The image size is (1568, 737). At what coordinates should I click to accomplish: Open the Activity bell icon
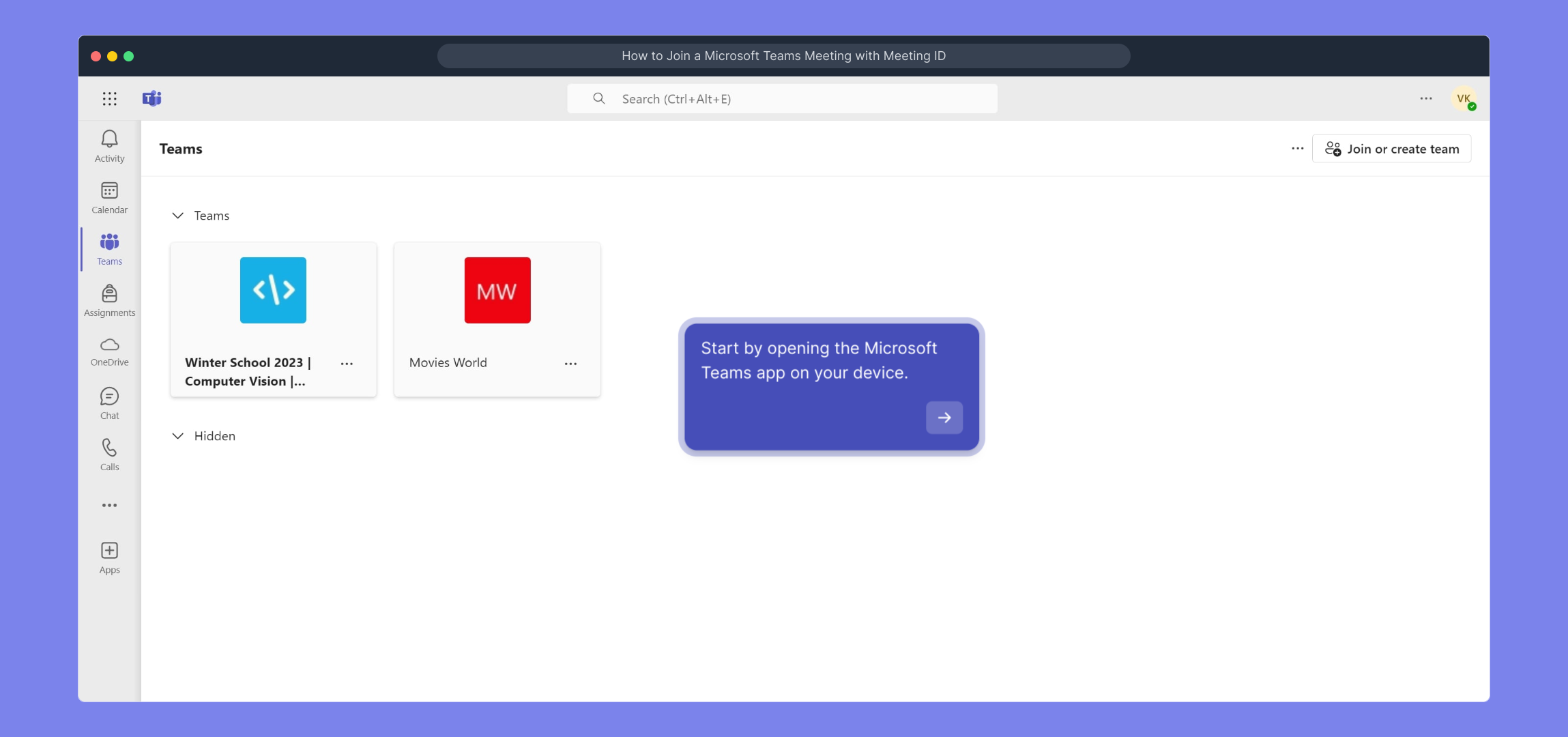coord(109,146)
